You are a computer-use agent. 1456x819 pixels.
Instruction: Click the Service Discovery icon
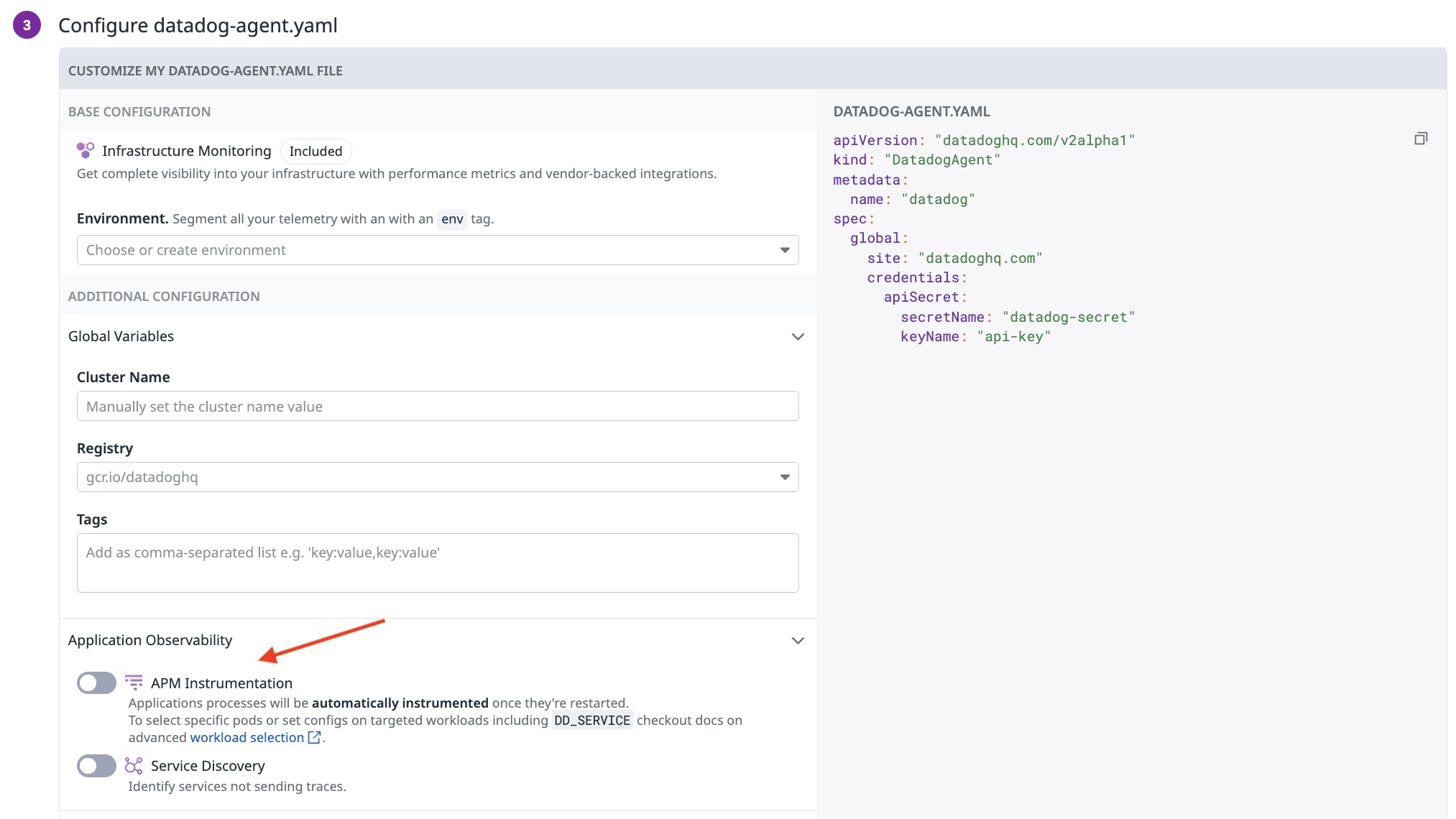pyautogui.click(x=134, y=765)
